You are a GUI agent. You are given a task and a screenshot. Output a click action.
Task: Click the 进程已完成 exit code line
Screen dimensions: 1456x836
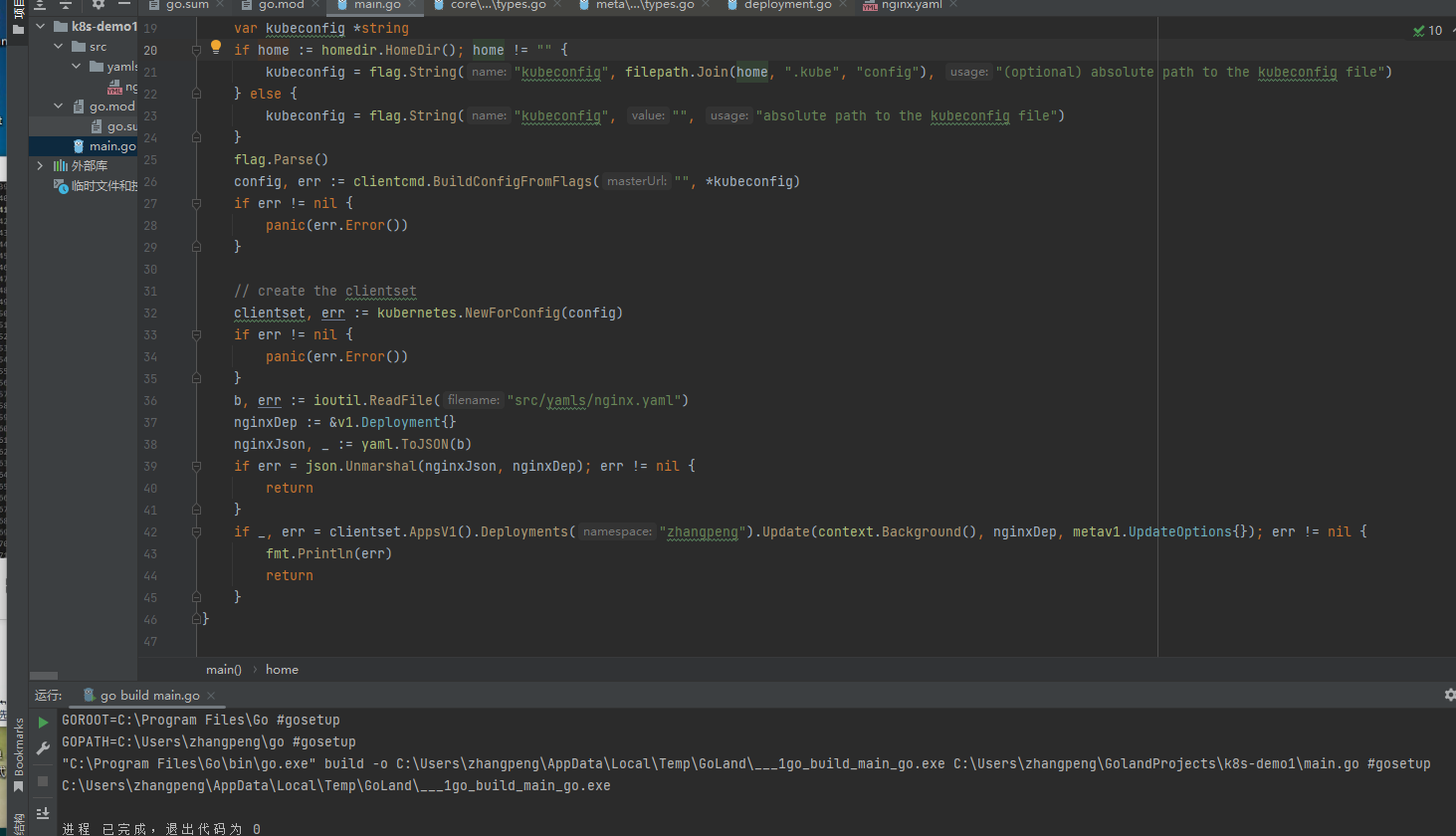[x=161, y=828]
